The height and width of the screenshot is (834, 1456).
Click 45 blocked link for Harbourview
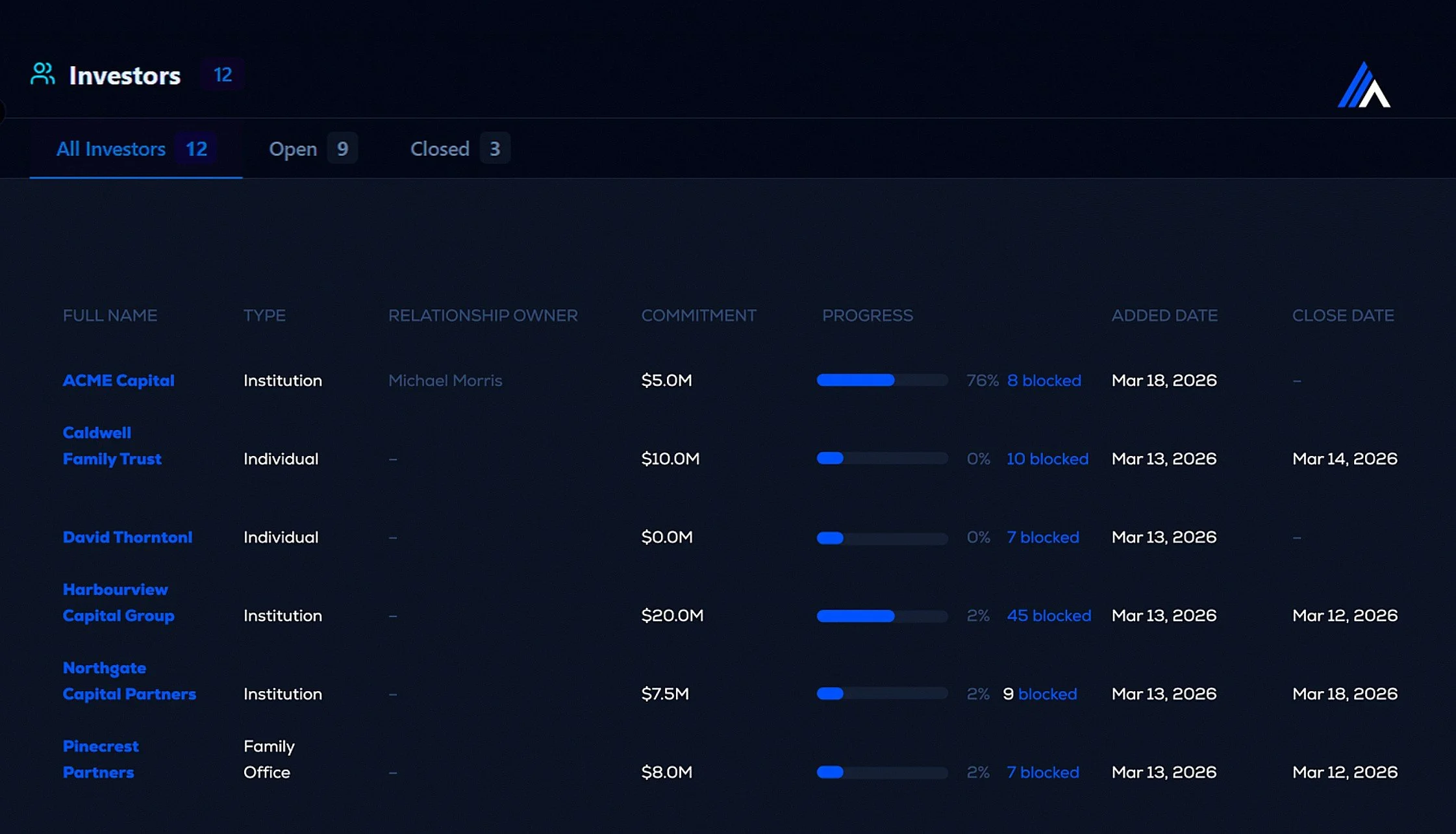[1049, 615]
